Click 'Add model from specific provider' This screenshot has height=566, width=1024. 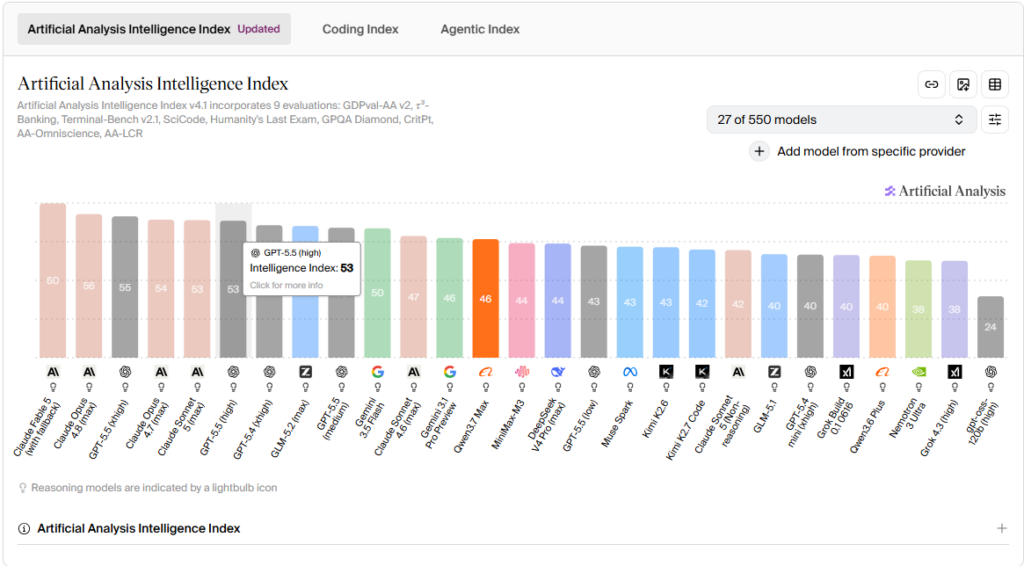[871, 151]
